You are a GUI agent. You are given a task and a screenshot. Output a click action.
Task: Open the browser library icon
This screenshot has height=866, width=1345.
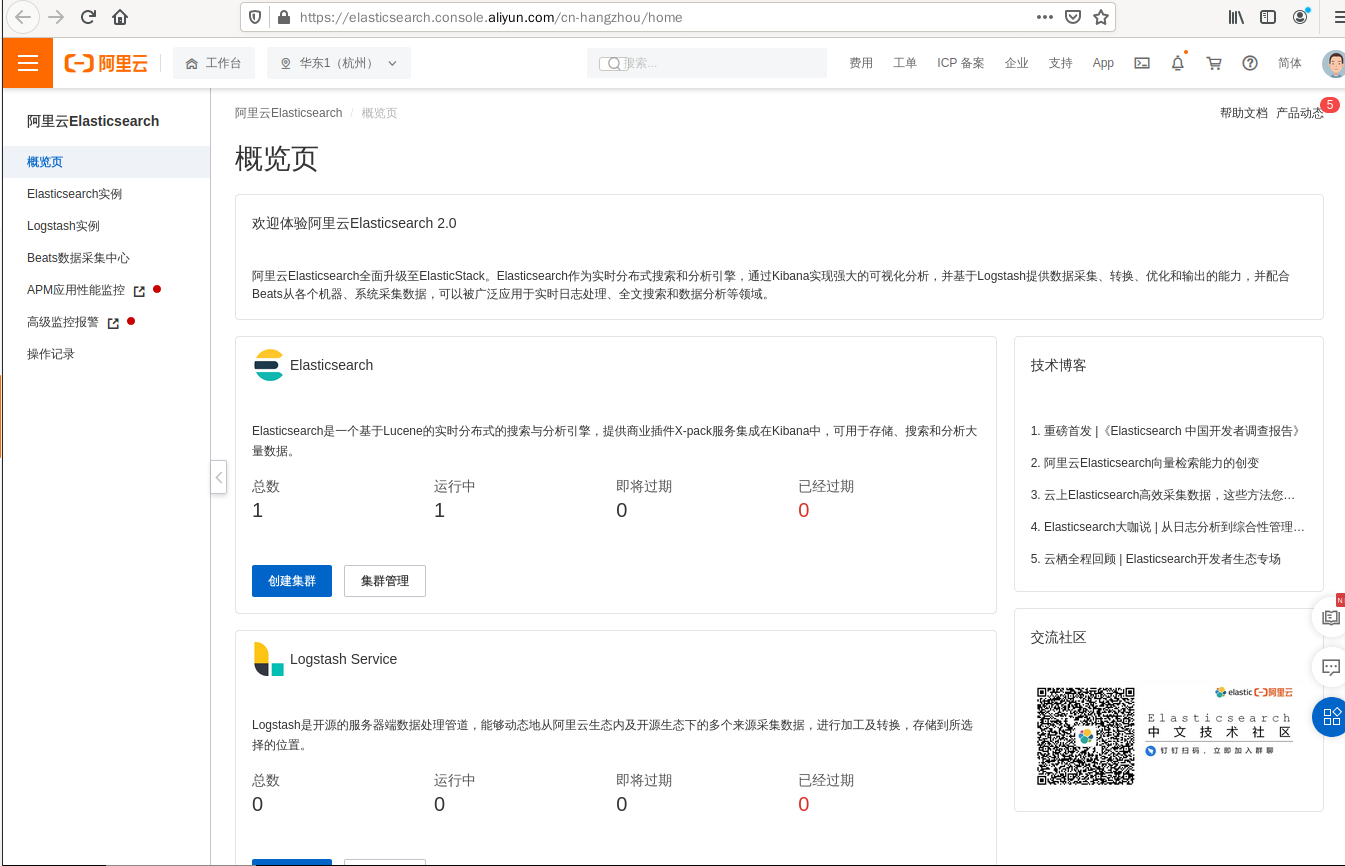[x=1236, y=17]
